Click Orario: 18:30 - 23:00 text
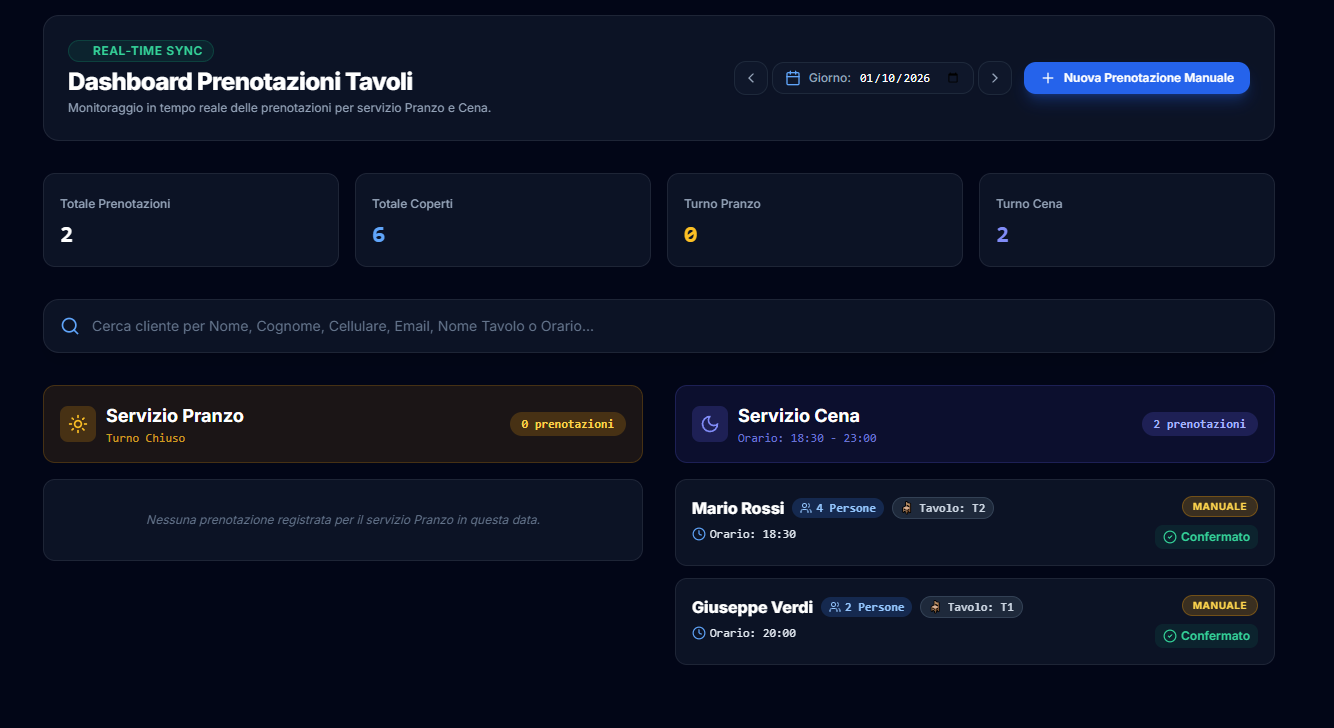Viewport: 1334px width, 728px height. point(807,438)
